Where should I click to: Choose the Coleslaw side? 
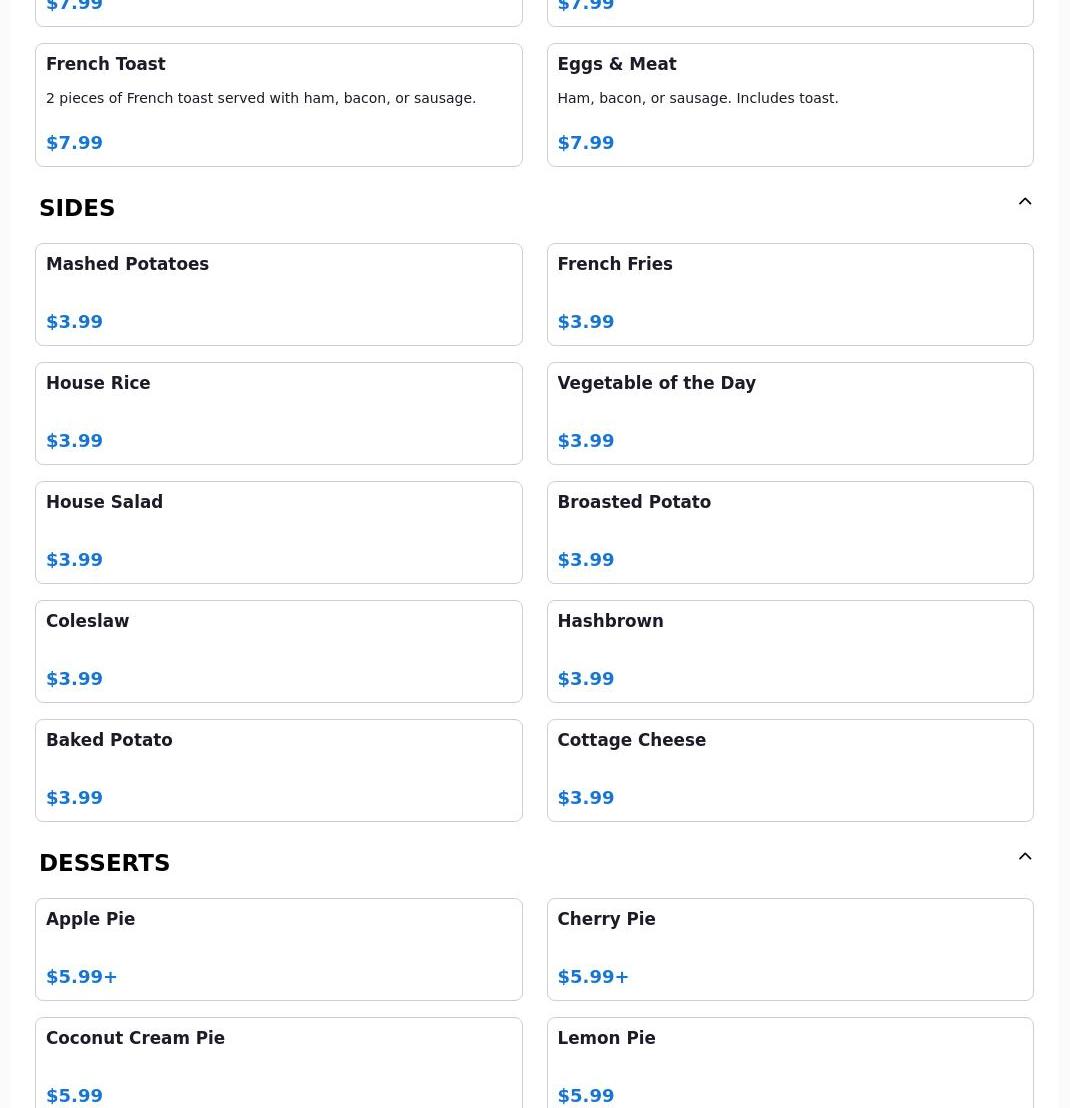coord(278,651)
